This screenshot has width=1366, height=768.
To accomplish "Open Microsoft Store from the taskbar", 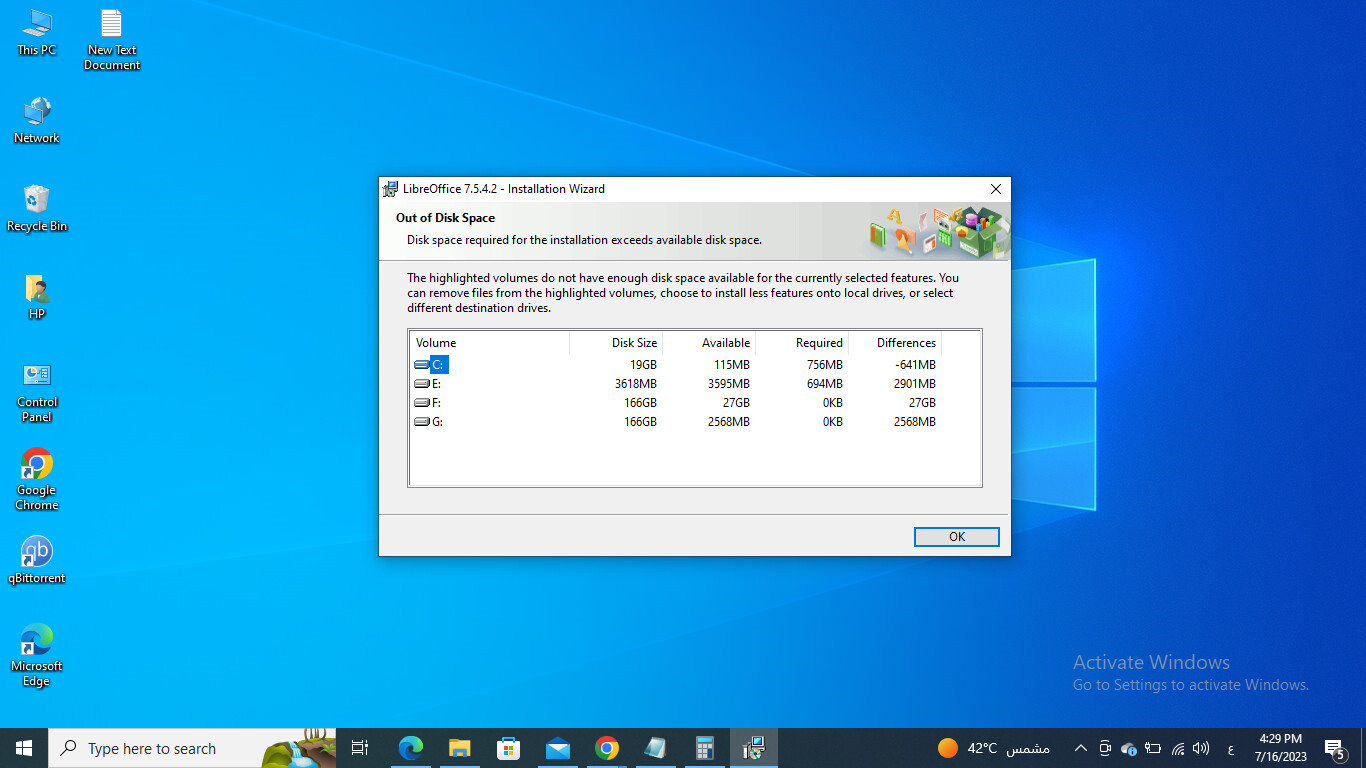I will (x=508, y=748).
